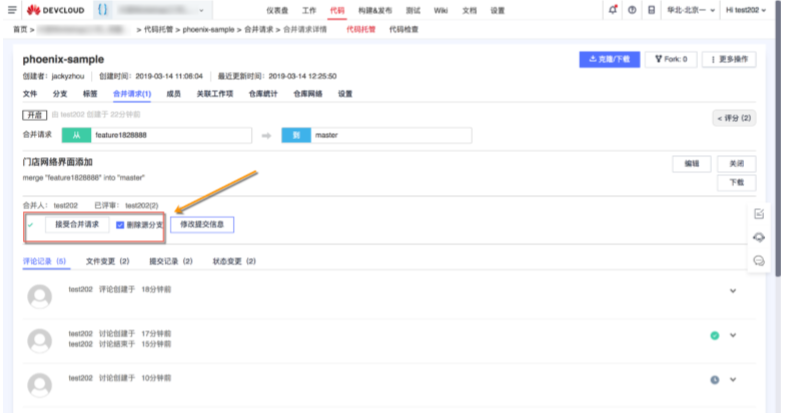Switch to the repository Settings tab

coord(345,94)
